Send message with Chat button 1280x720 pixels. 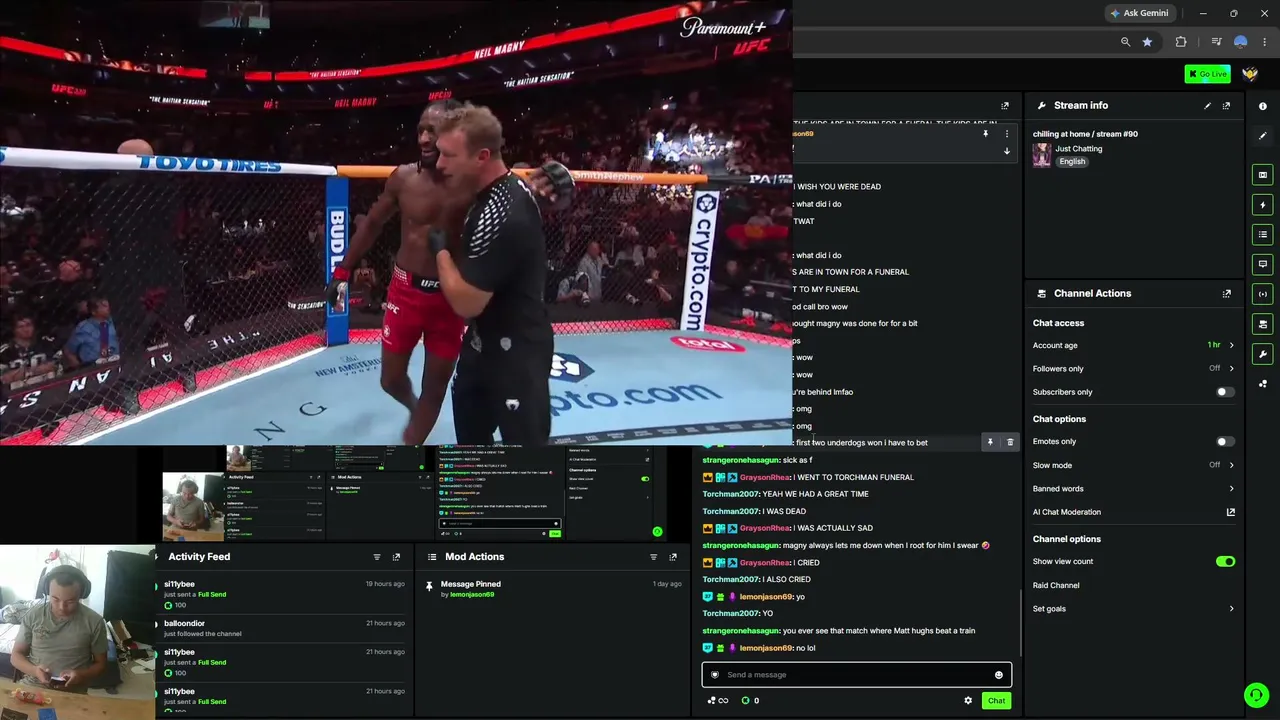click(996, 701)
